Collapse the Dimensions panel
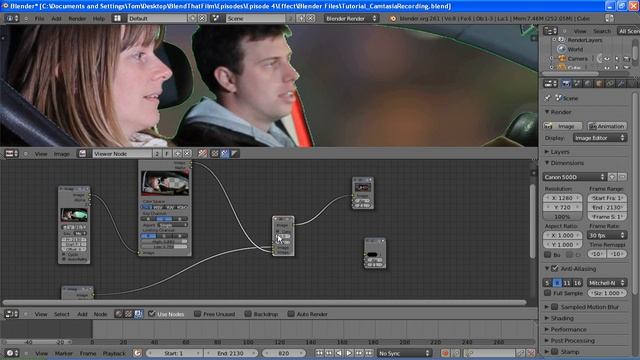640x360 pixels. [x=564, y=163]
